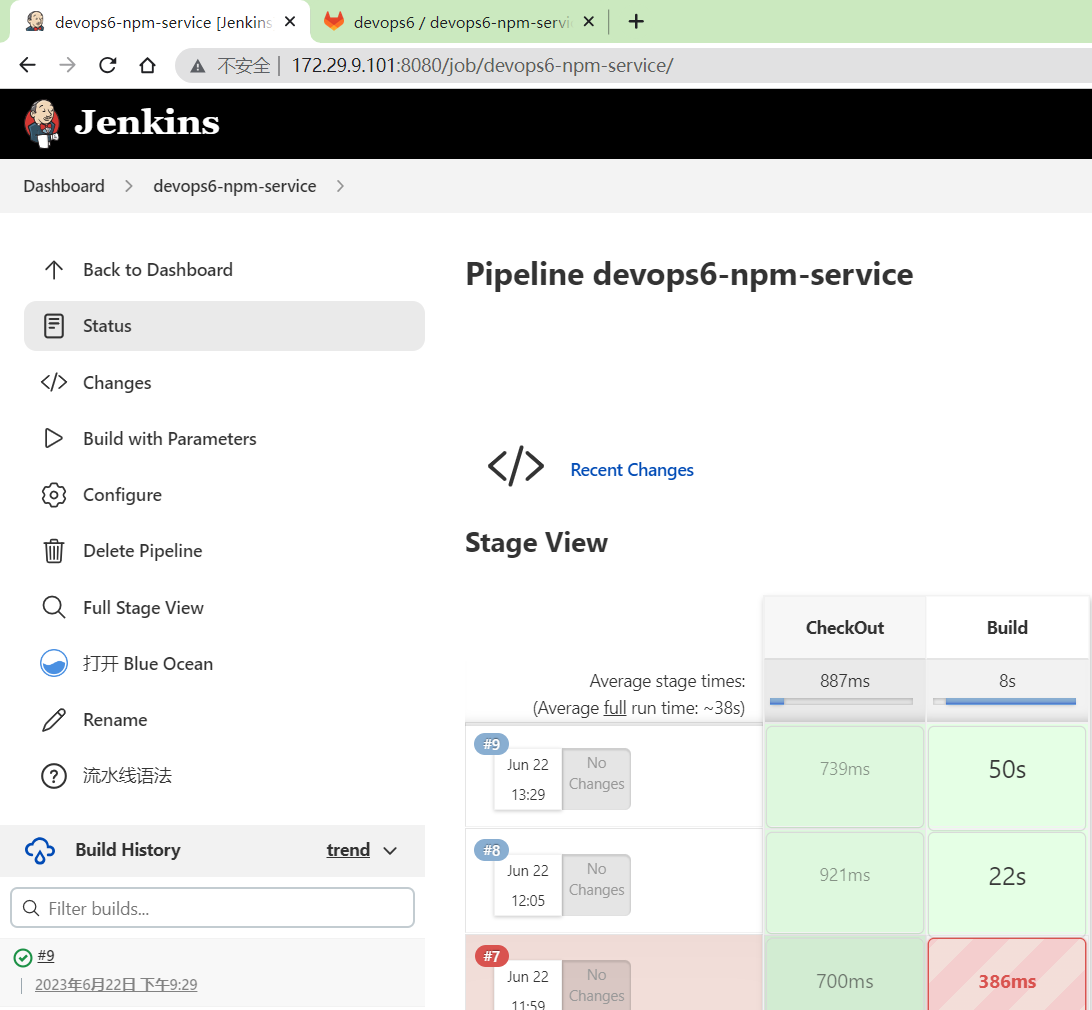Click the browser back arrow

click(27, 65)
